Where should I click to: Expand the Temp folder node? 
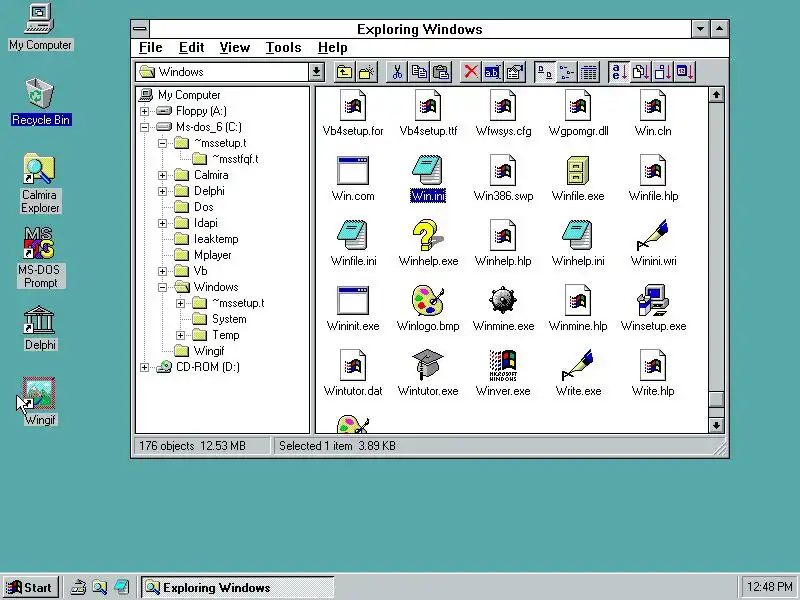pyautogui.click(x=180, y=335)
